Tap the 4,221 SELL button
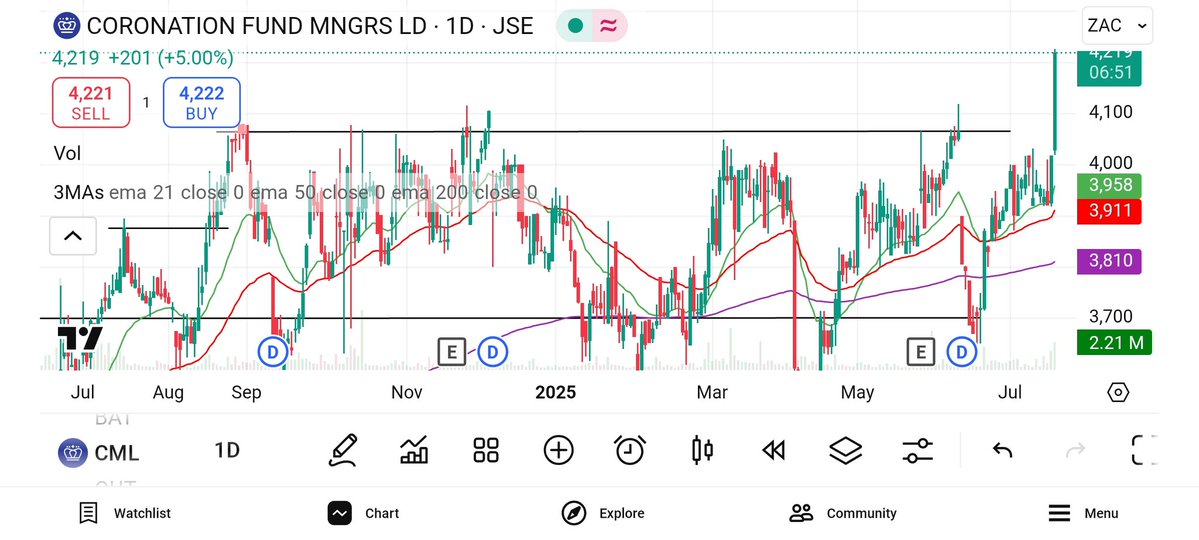The width and height of the screenshot is (1199, 540). click(x=91, y=102)
